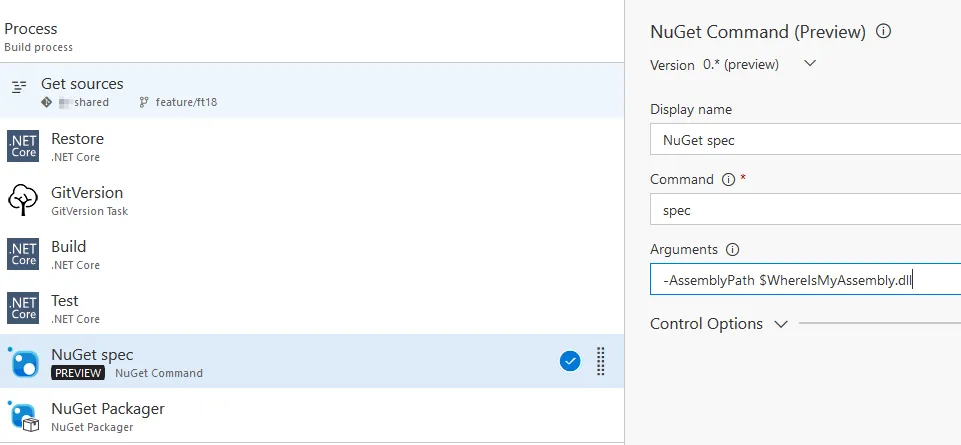Expand the Control Options section

click(780, 324)
